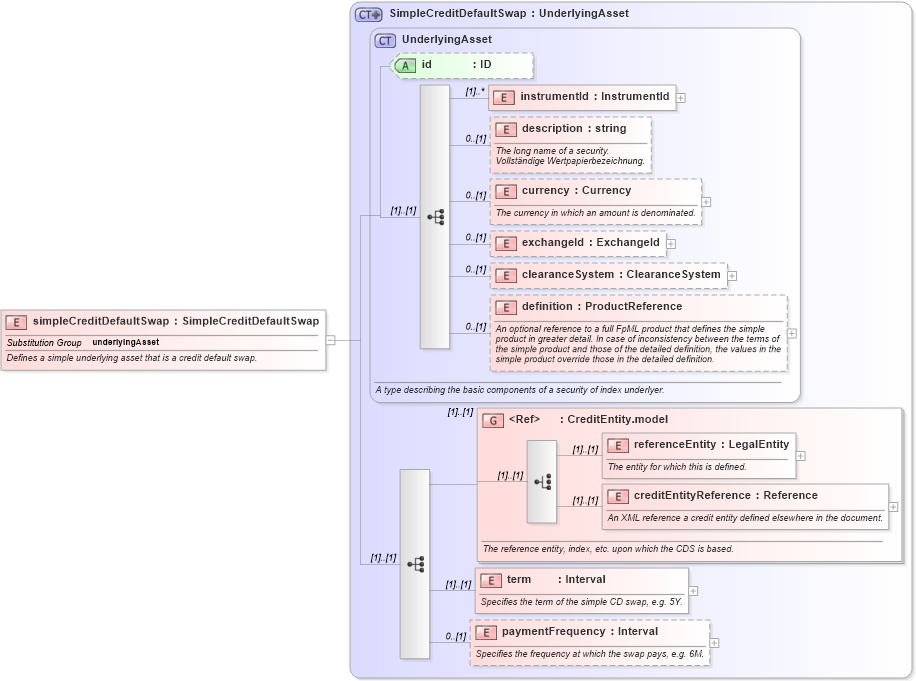Click 'Specifies the term of the simple CD swap' text

(581, 602)
